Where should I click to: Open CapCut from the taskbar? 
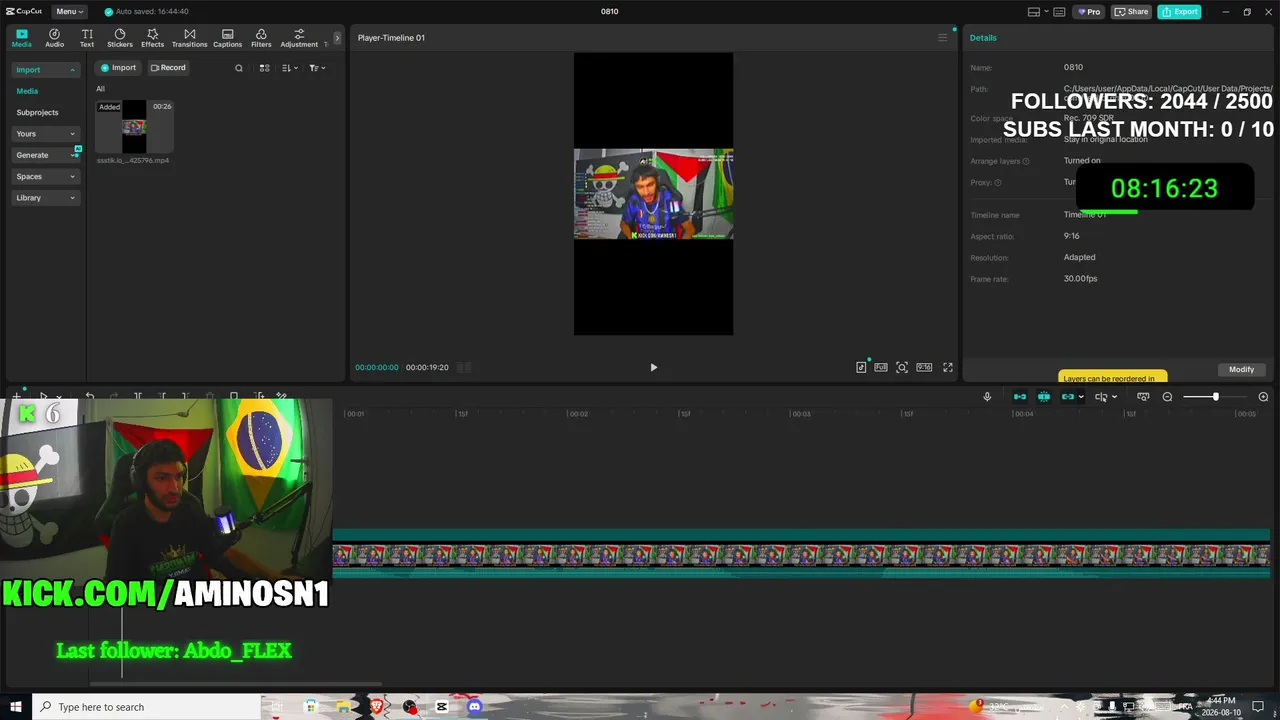(442, 707)
